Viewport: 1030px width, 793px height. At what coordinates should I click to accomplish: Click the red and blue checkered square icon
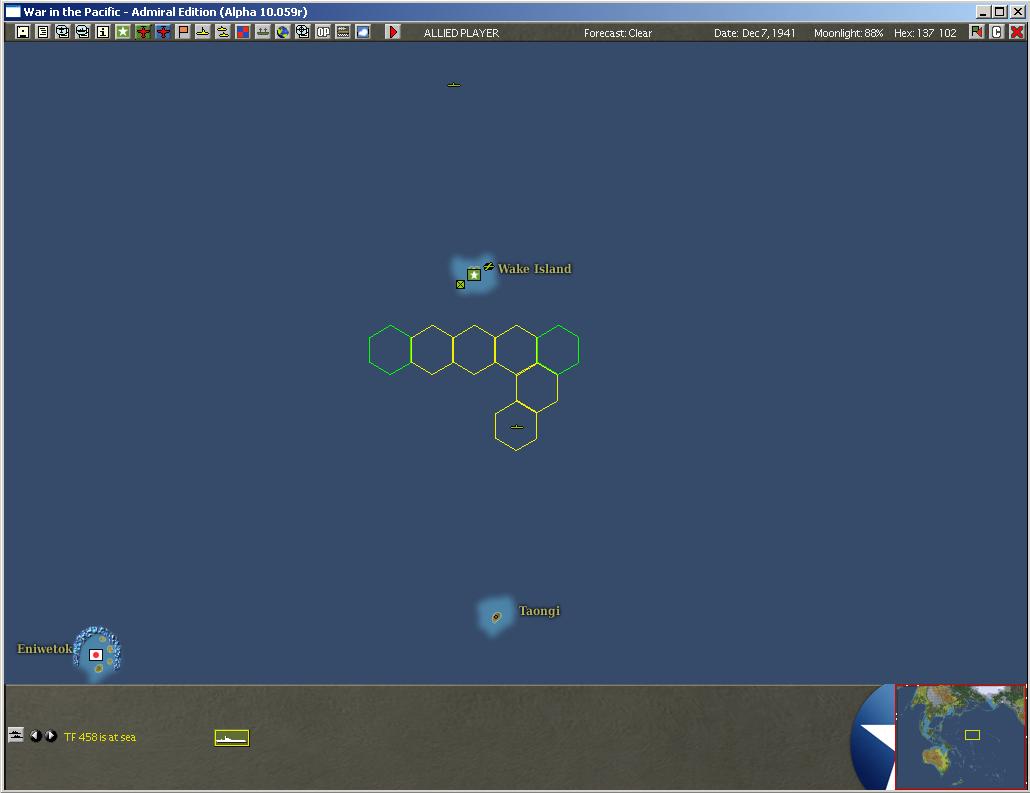tap(243, 32)
